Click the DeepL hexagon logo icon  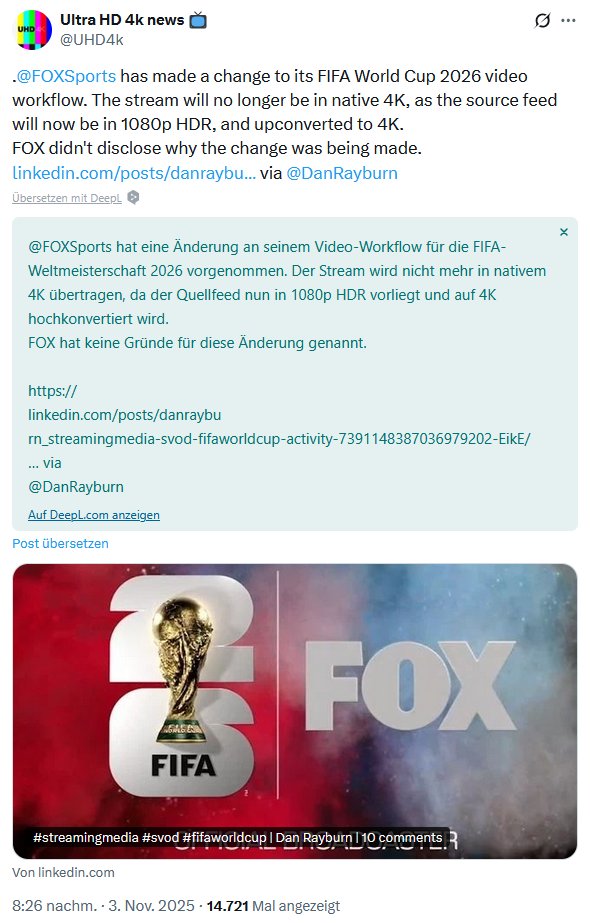tap(134, 198)
